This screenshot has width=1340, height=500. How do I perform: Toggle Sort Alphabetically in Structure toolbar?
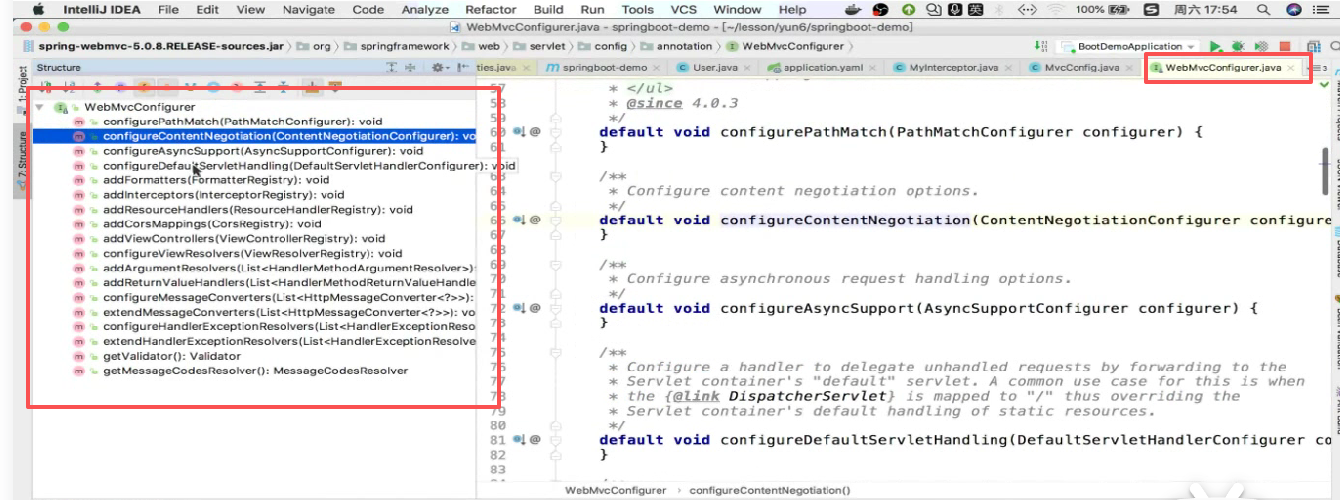(68, 87)
